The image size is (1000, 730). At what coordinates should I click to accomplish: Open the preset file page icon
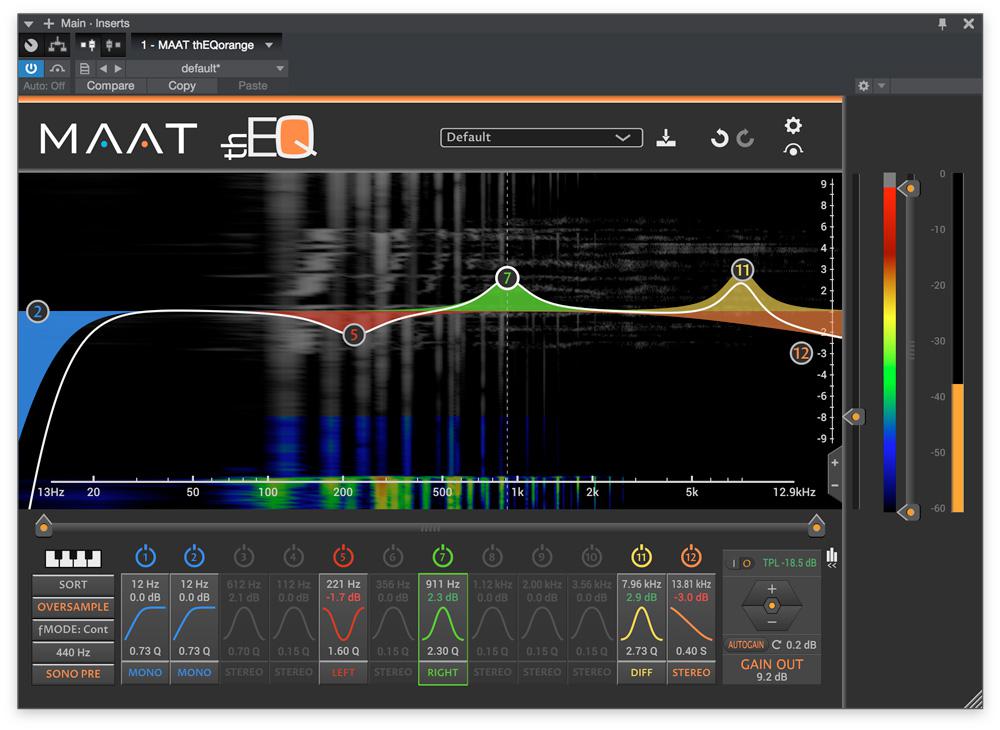click(x=84, y=68)
